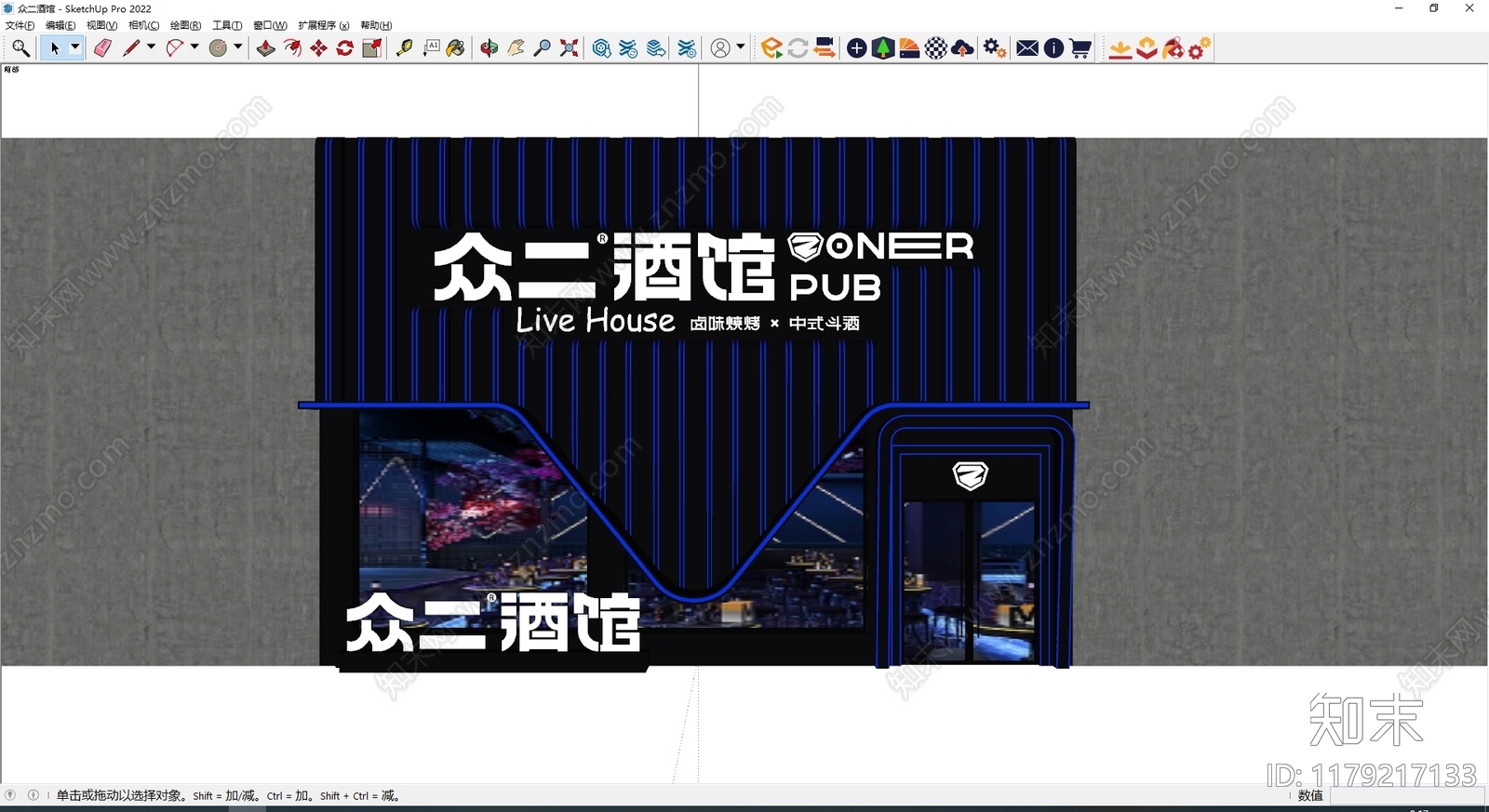Screen dimensions: 1489x812
Task: Click the info circle status bar icon
Action: (34, 795)
